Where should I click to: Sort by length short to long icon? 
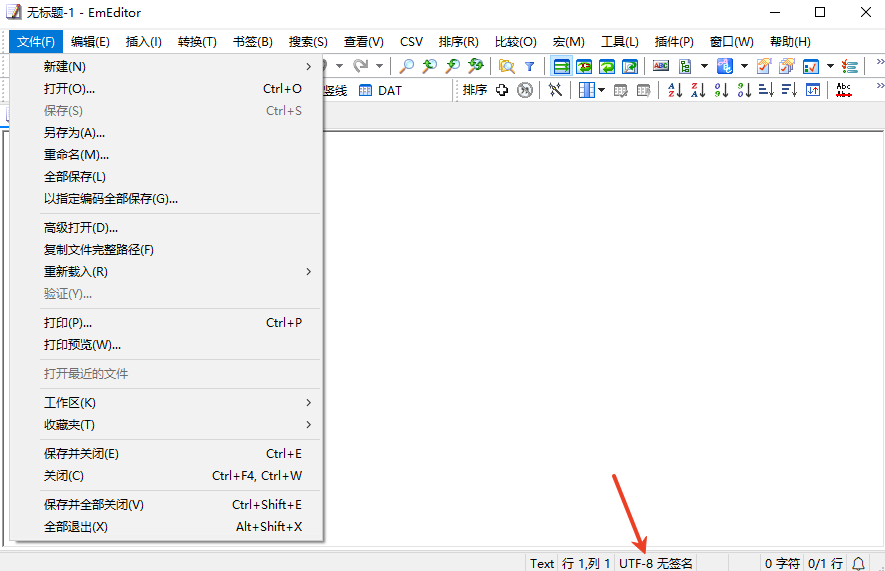coord(766,90)
